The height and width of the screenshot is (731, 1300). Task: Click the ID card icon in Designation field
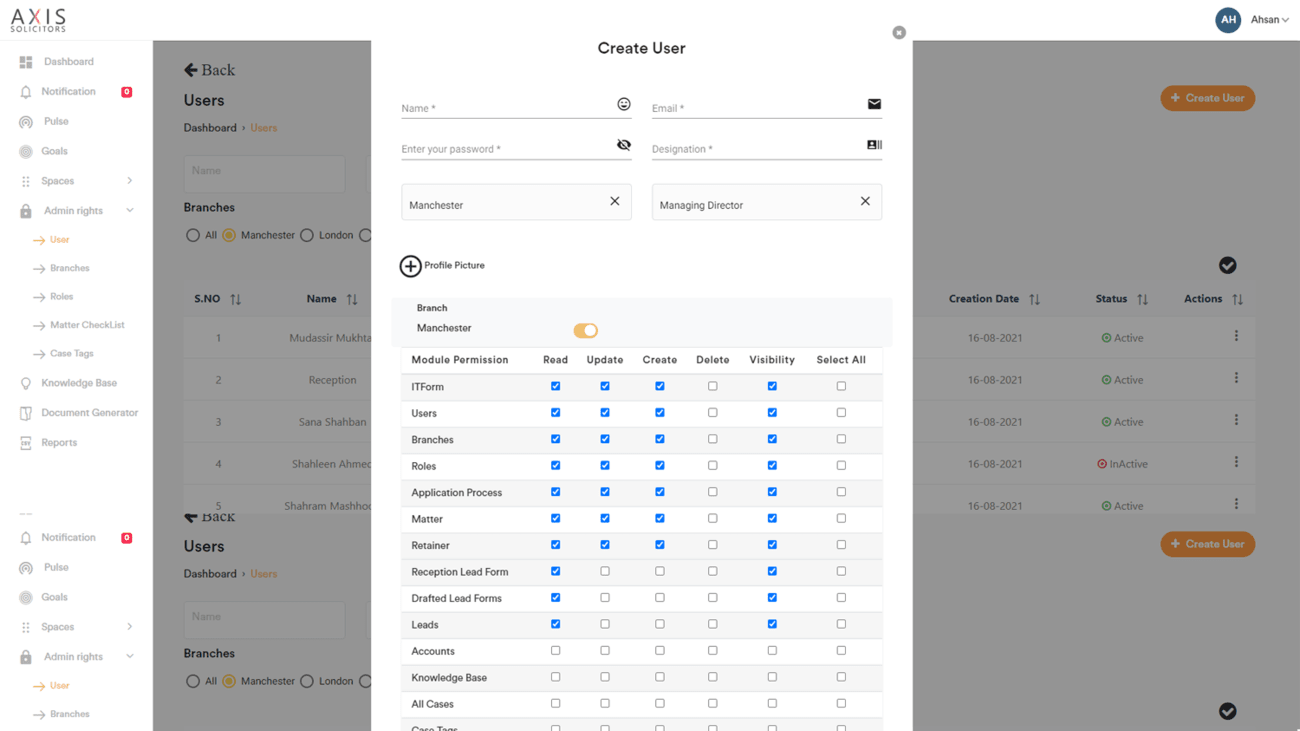pyautogui.click(x=874, y=145)
